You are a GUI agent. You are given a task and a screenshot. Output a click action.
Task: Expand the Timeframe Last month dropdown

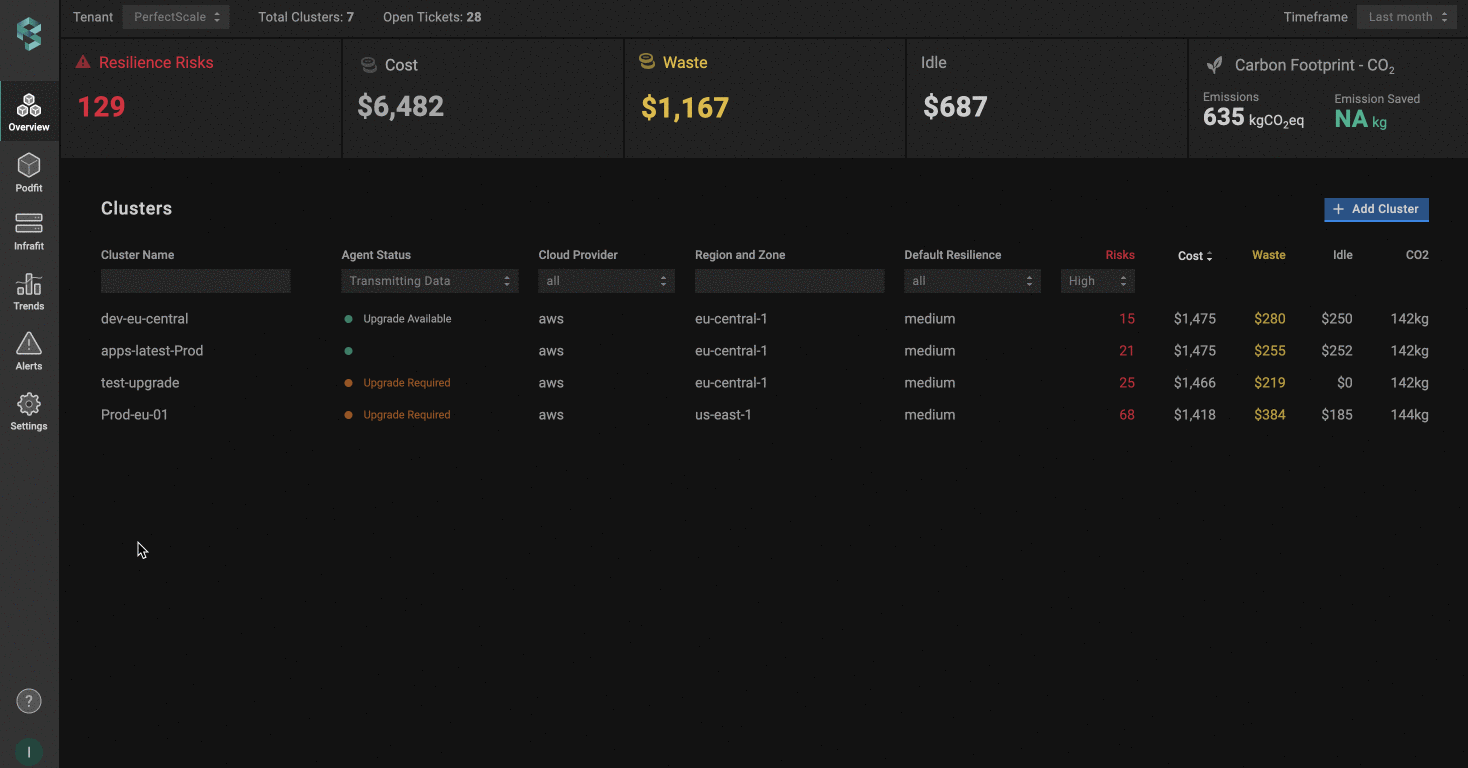[1406, 17]
